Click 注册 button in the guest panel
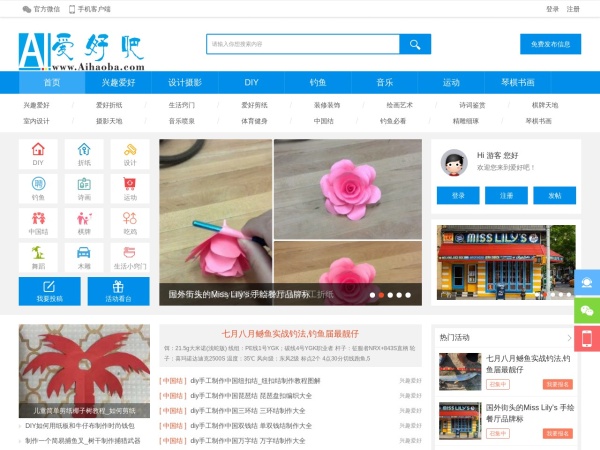Image resolution: width=600 pixels, height=450 pixels. coord(506,196)
